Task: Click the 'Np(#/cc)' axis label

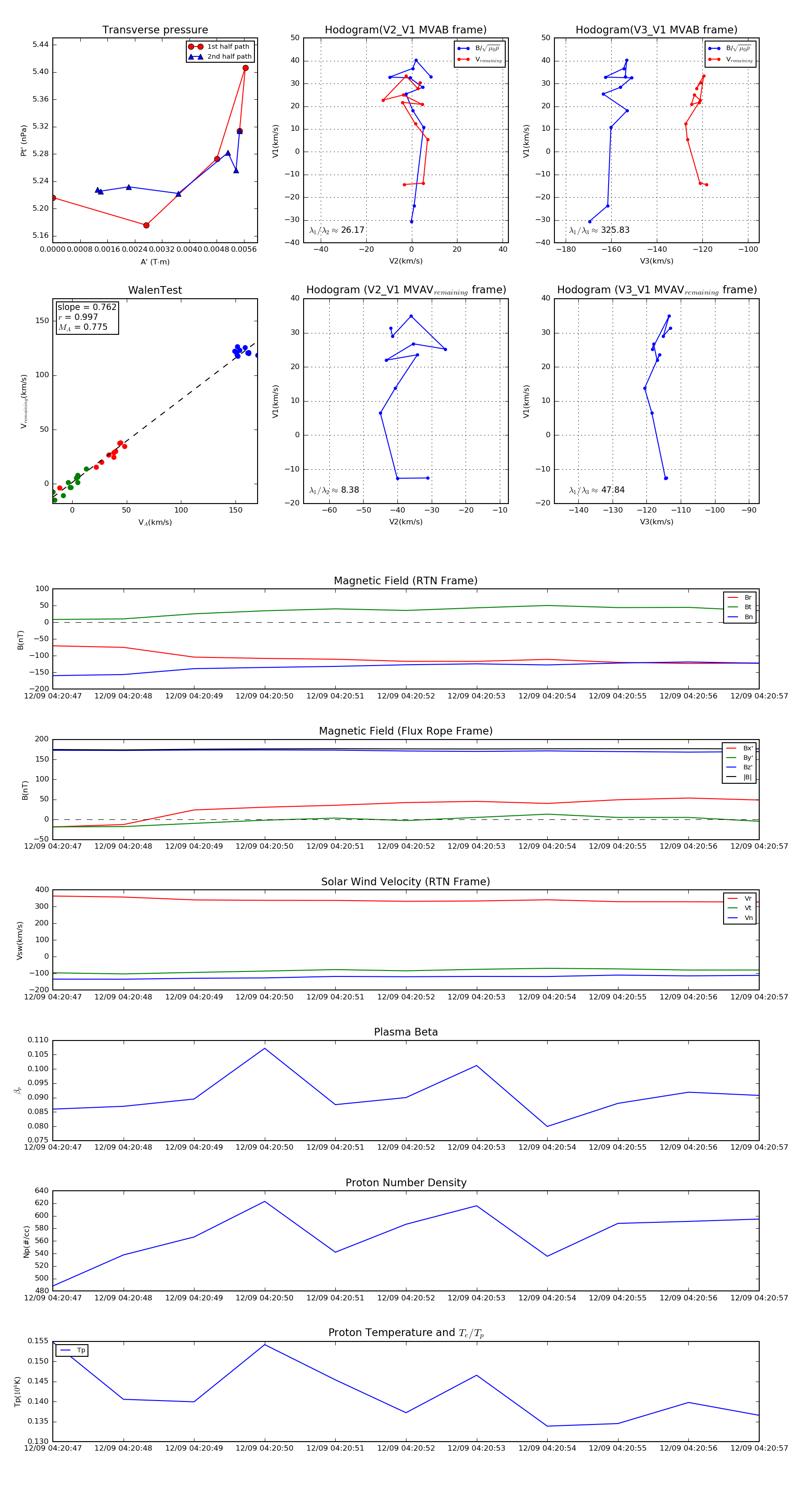Action: 26,1241
